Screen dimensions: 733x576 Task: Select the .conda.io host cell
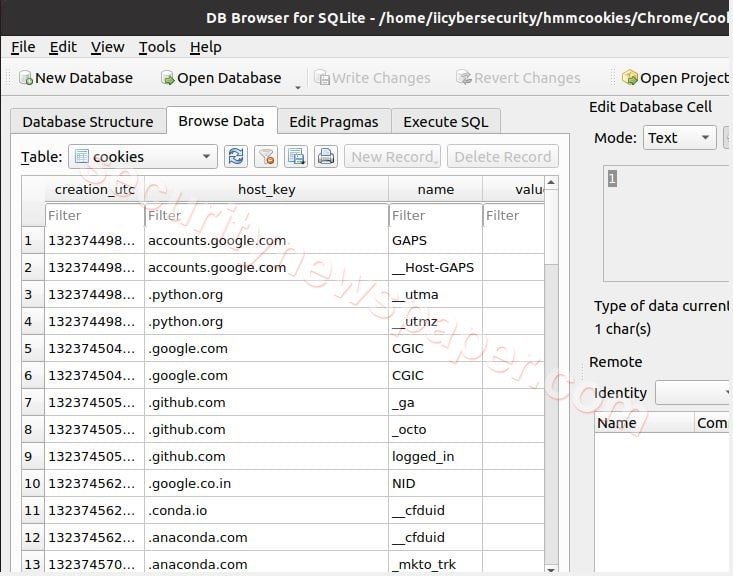[266, 510]
